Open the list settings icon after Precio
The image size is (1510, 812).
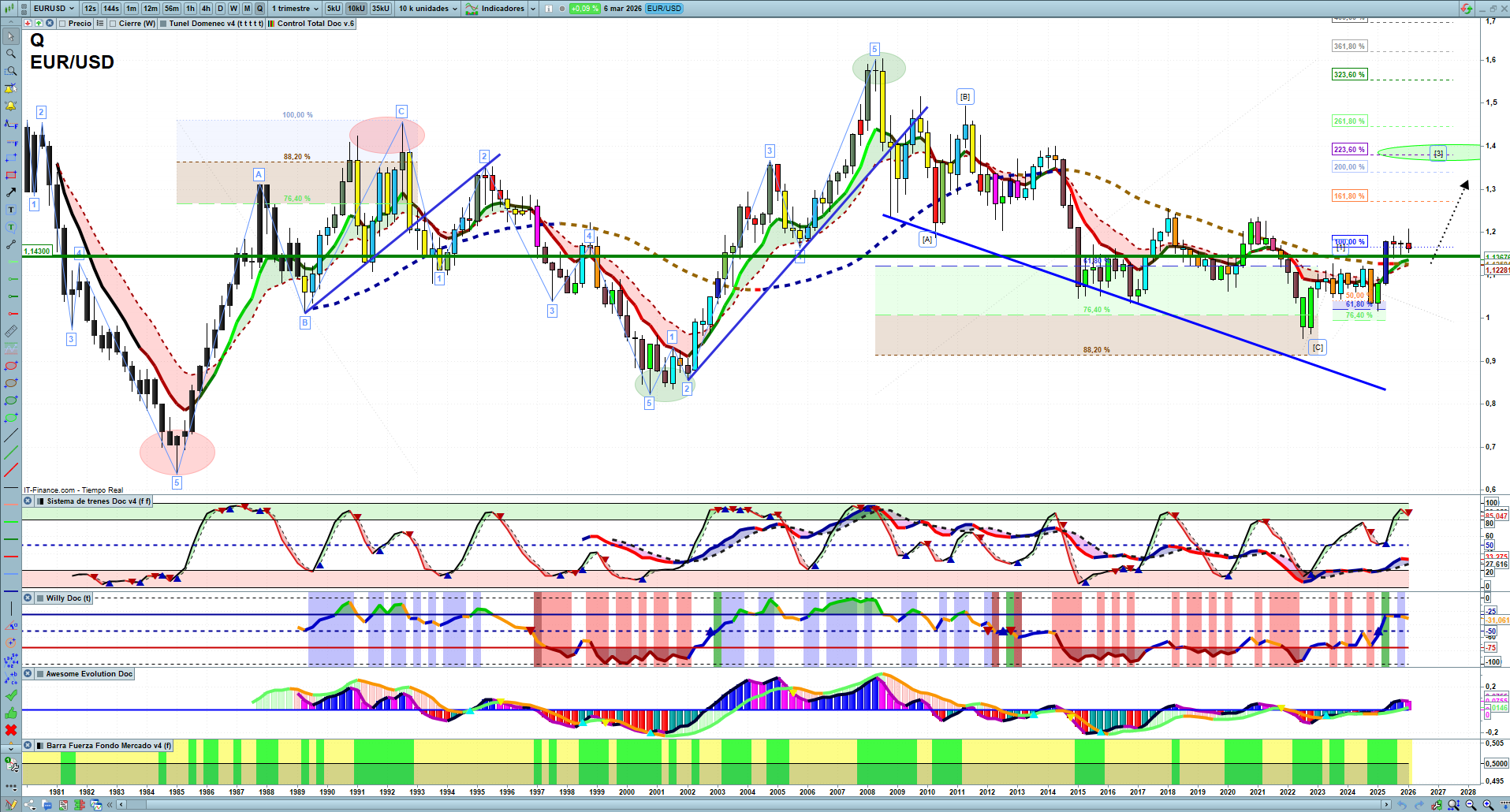click(x=99, y=24)
